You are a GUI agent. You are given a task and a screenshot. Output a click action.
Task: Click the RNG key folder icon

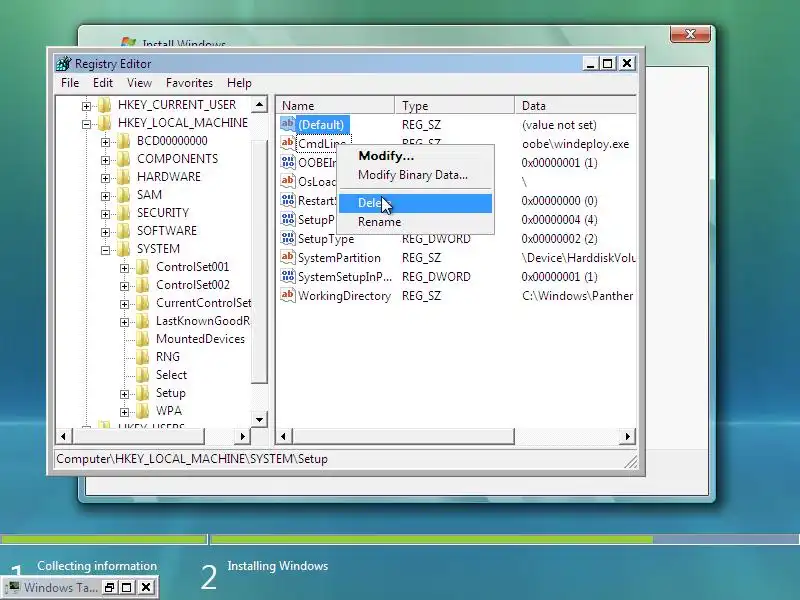coord(143,357)
